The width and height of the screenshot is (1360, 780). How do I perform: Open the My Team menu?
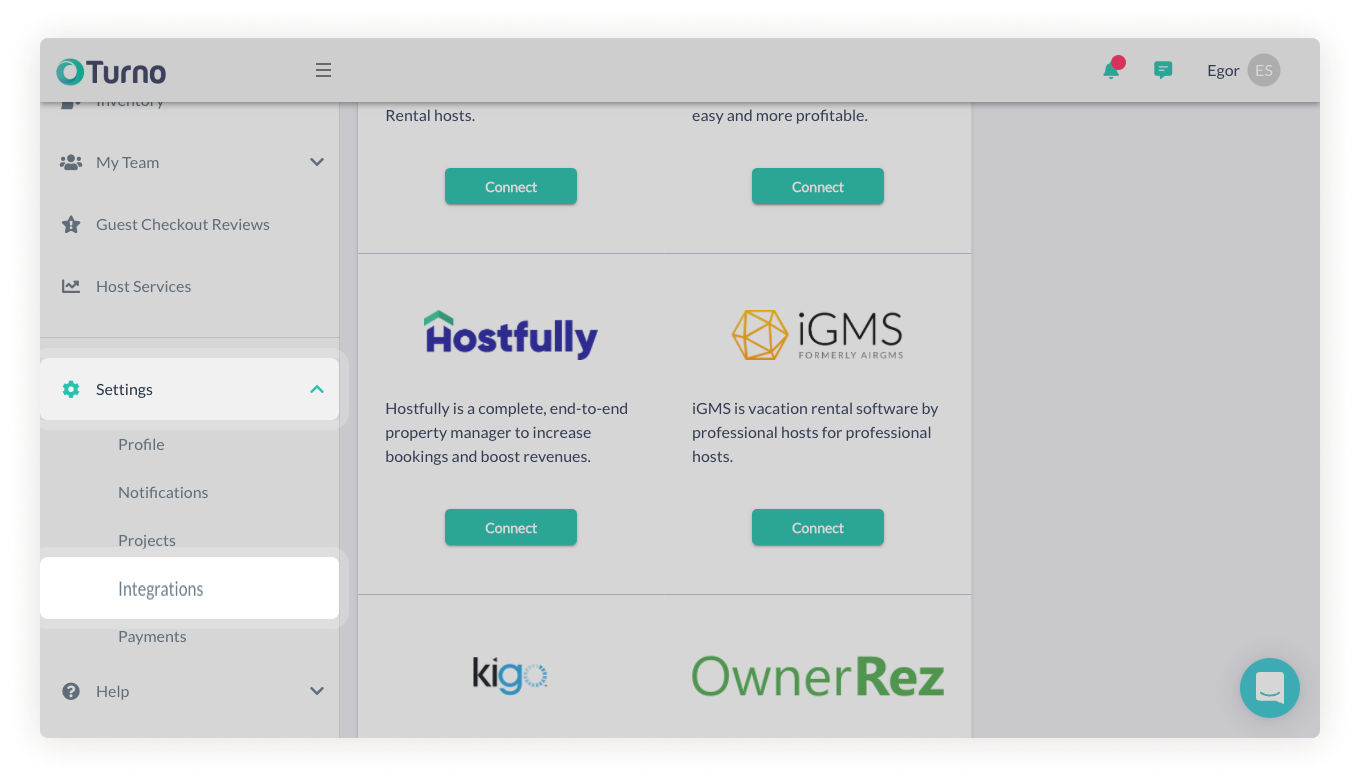pyautogui.click(x=190, y=162)
